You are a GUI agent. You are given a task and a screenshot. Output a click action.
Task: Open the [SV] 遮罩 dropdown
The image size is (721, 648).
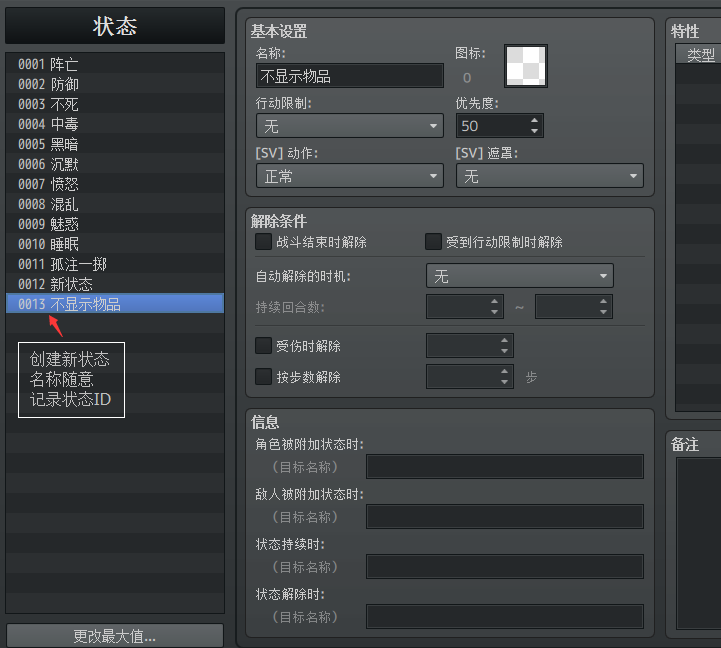coord(550,176)
